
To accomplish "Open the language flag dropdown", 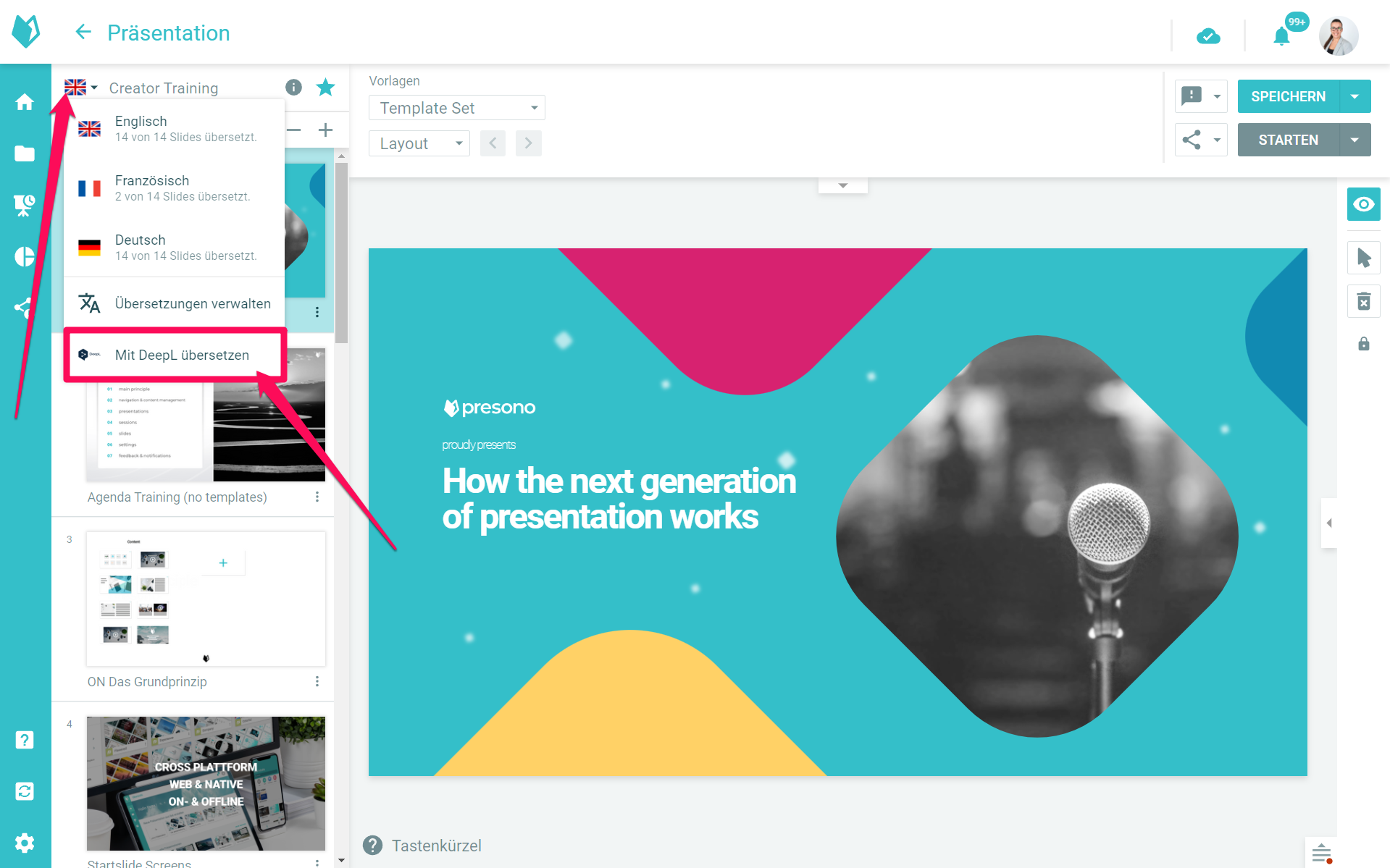I will click(x=80, y=88).
